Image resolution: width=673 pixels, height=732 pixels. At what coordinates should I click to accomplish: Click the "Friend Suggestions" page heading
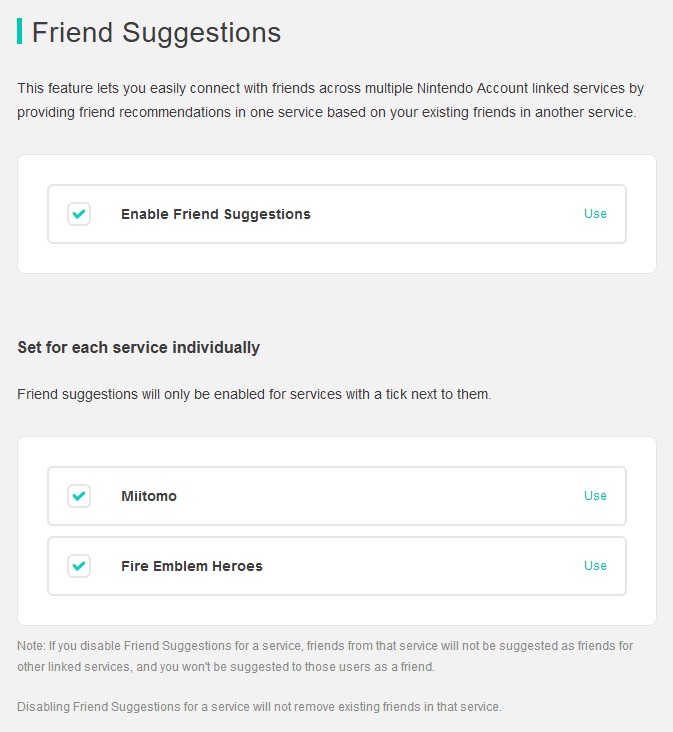[156, 32]
